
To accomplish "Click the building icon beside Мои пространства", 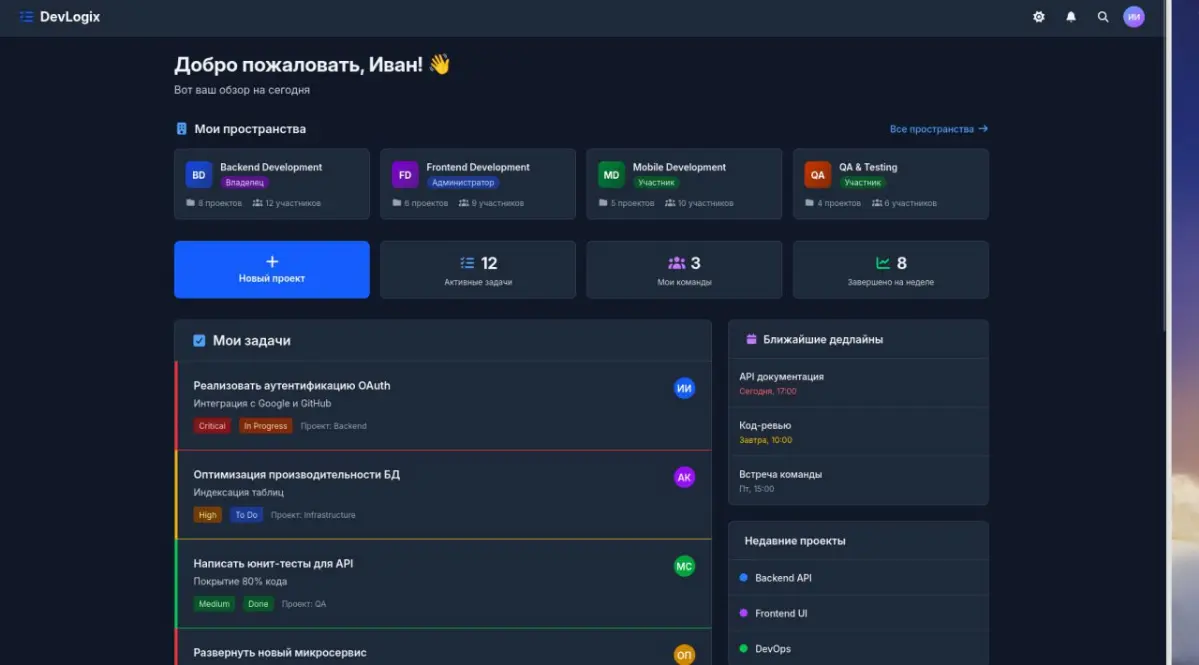I will click(181, 128).
